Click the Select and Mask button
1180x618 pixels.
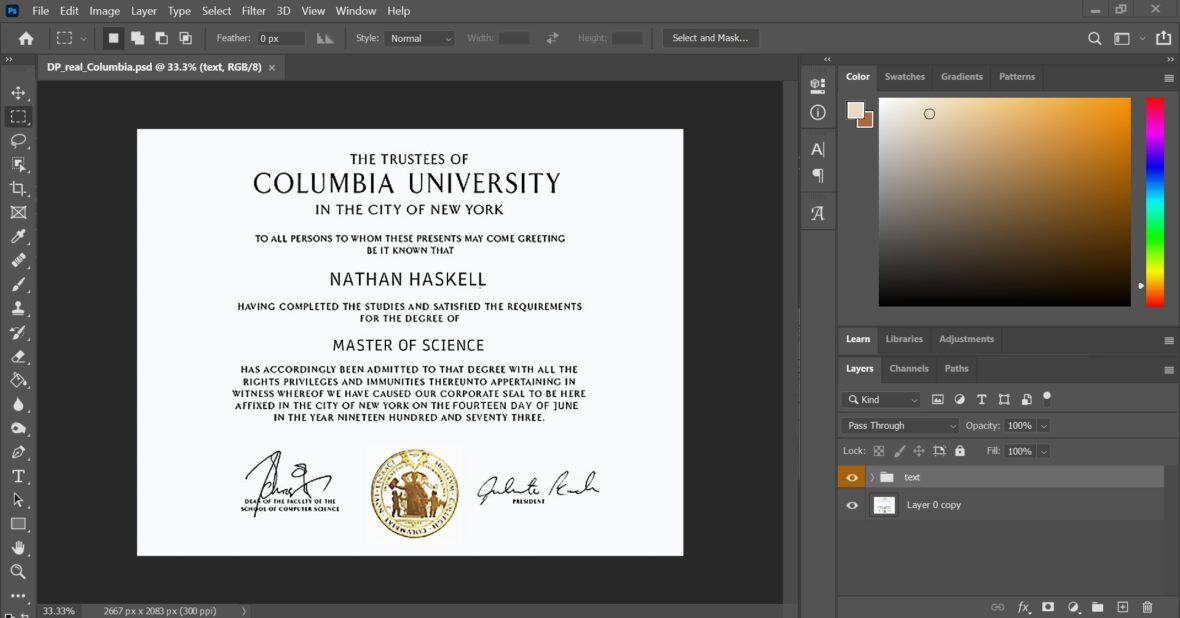pyautogui.click(x=710, y=38)
